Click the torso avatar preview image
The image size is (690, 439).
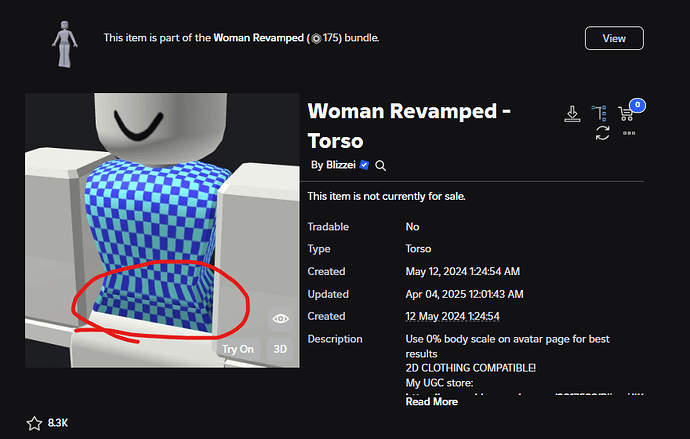click(162, 230)
